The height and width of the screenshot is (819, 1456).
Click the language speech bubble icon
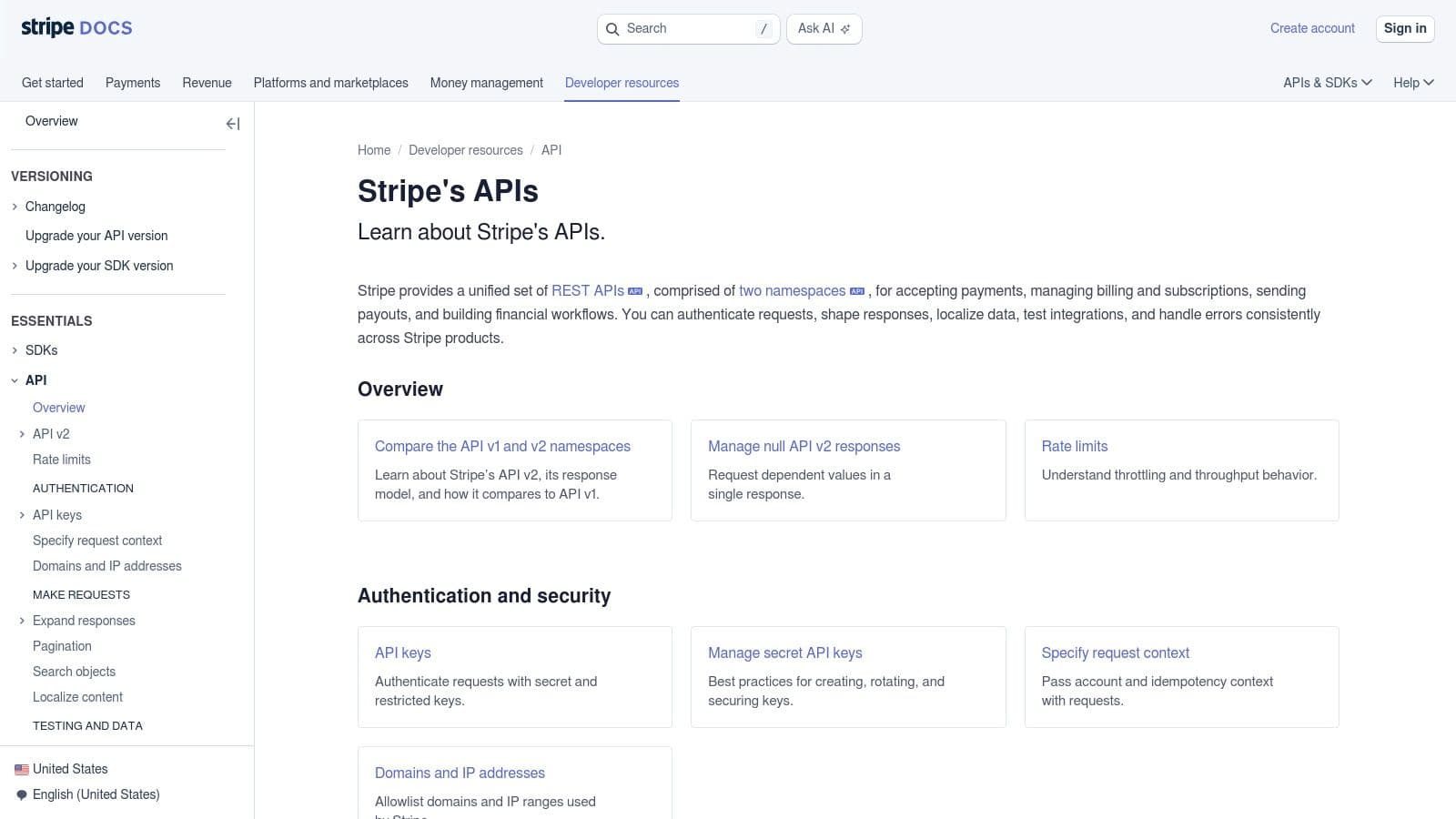[x=22, y=794]
